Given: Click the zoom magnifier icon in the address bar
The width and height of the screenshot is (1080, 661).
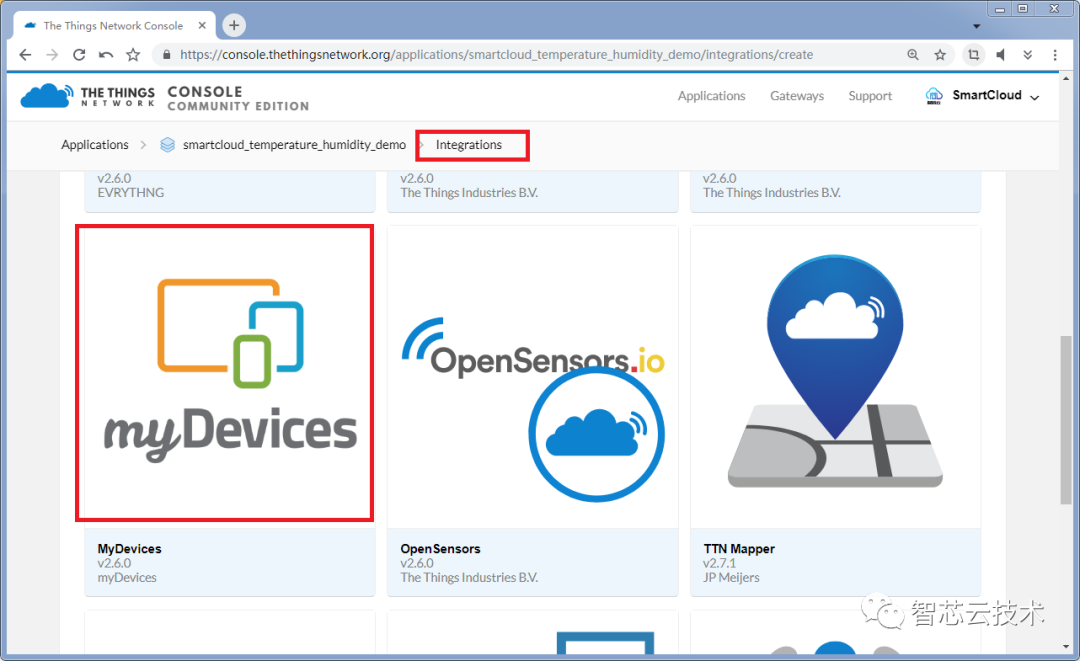Looking at the screenshot, I should point(913,54).
